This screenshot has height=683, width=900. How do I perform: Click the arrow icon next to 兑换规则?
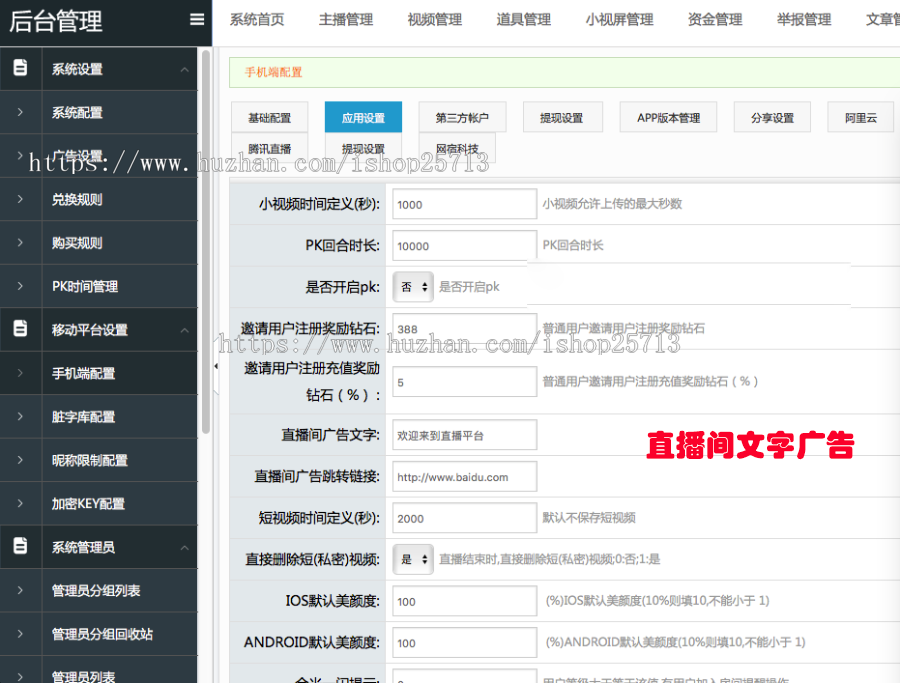(20, 199)
